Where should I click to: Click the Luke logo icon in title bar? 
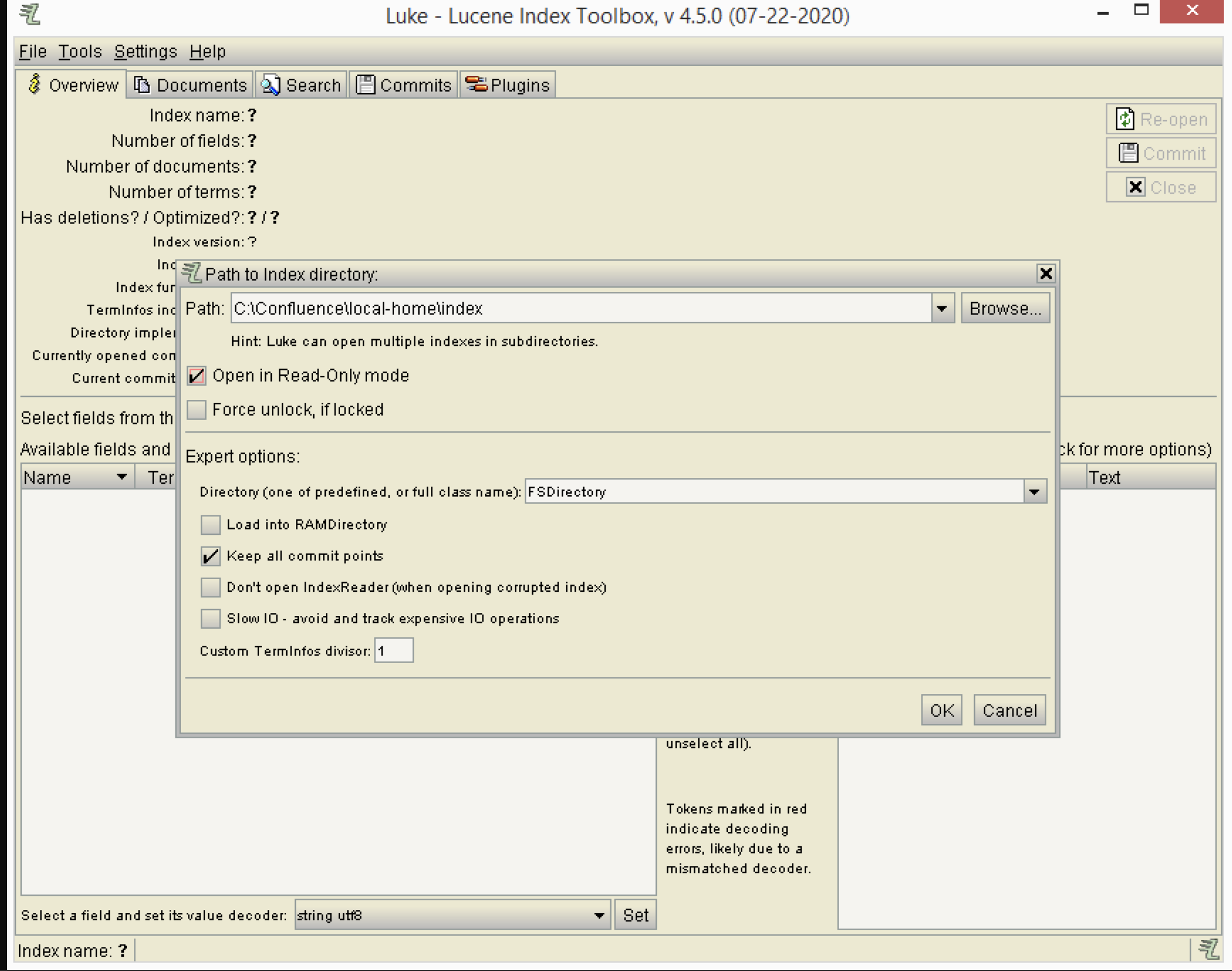30,14
